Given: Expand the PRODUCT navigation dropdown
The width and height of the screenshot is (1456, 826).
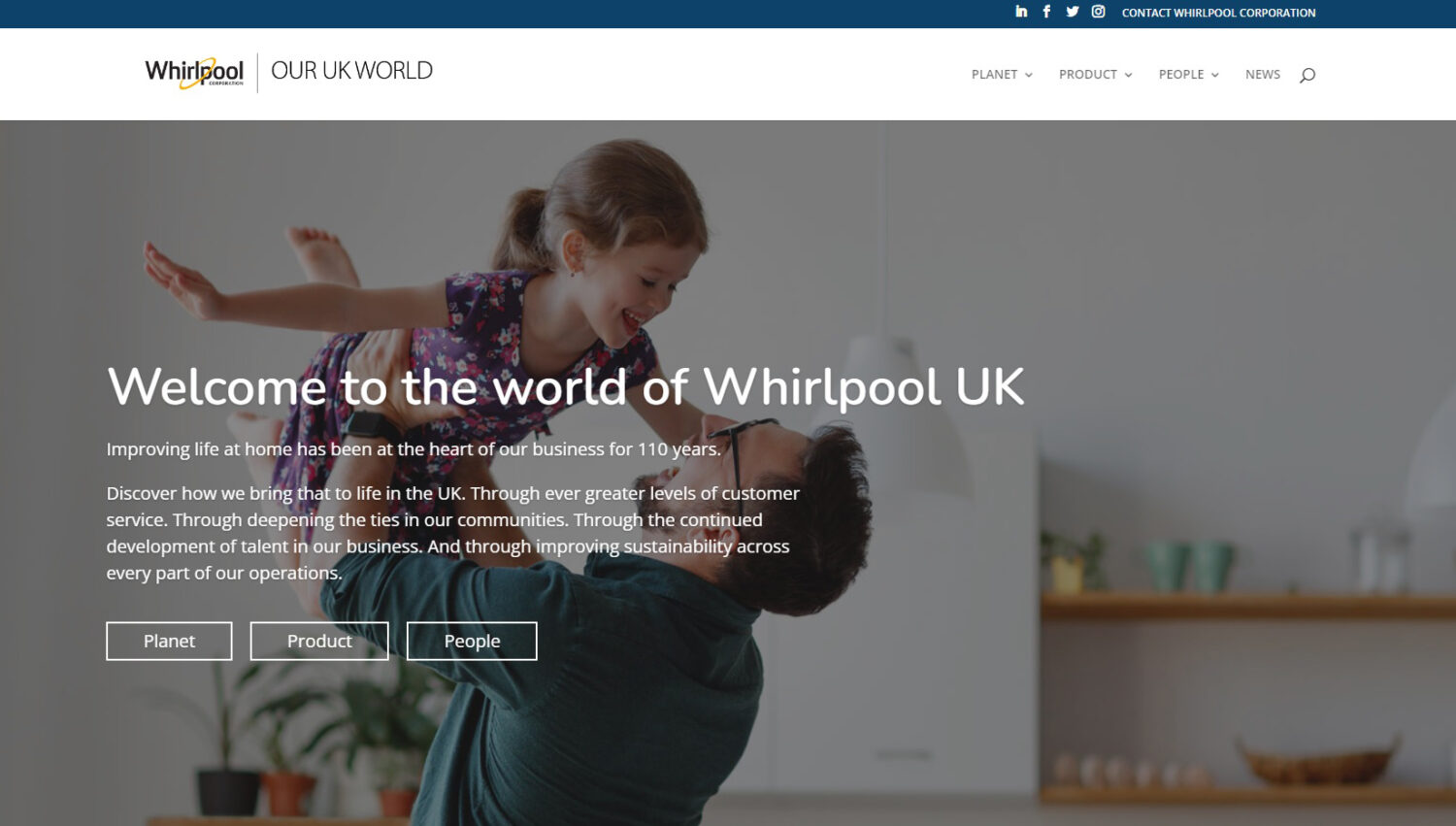Looking at the screenshot, I should pos(1088,74).
